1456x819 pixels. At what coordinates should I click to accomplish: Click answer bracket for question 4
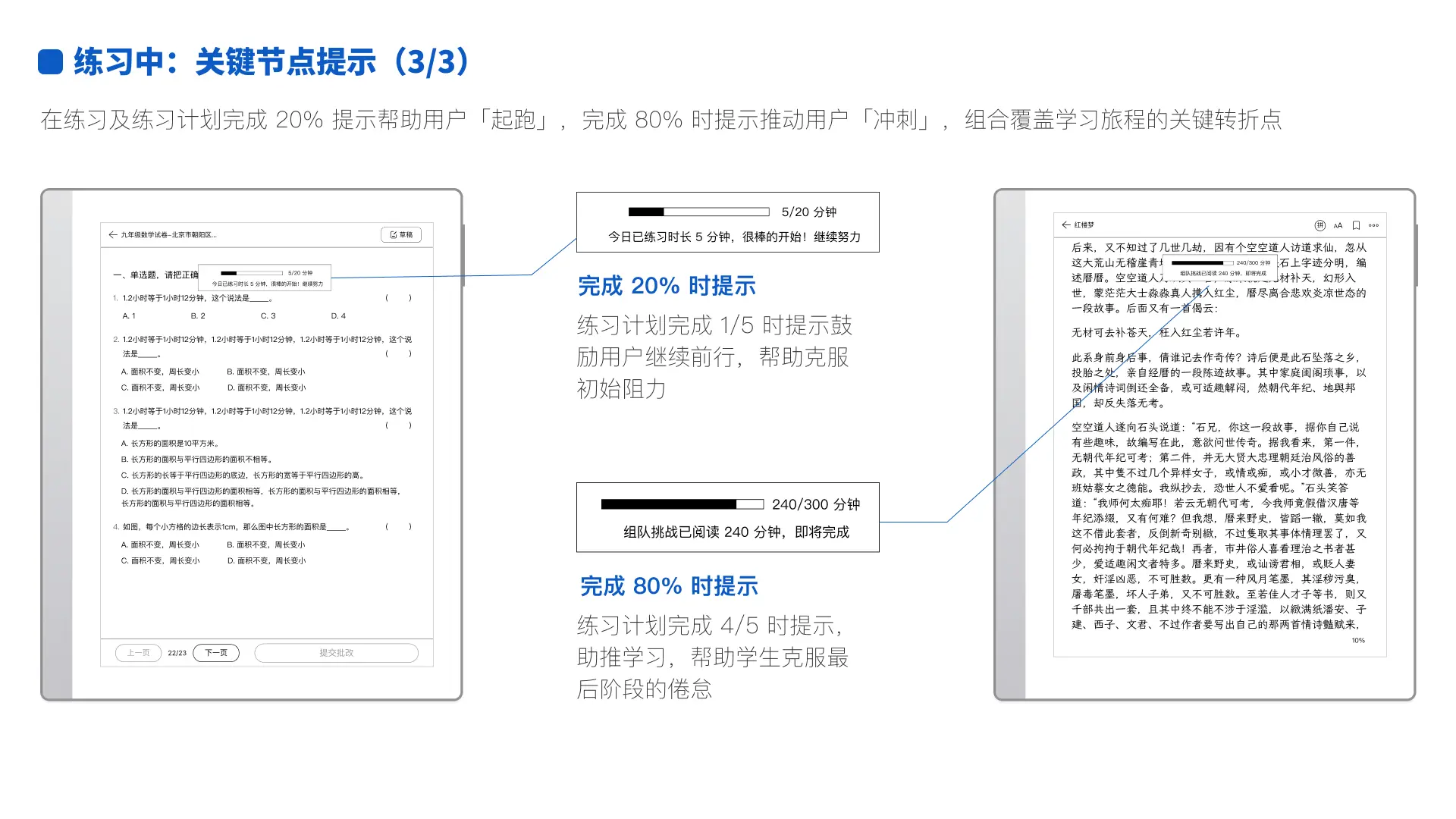(x=398, y=527)
